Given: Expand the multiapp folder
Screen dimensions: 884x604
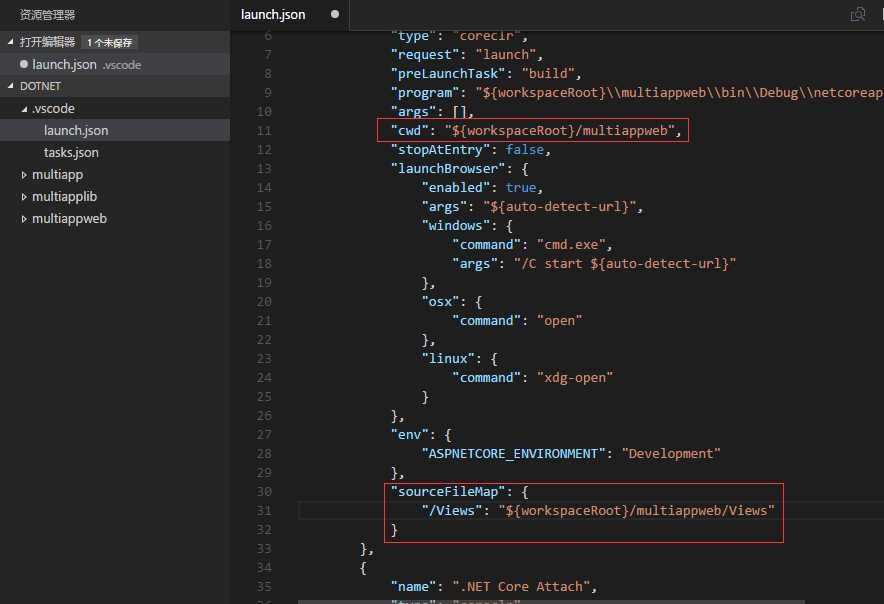Looking at the screenshot, I should 24,175.
